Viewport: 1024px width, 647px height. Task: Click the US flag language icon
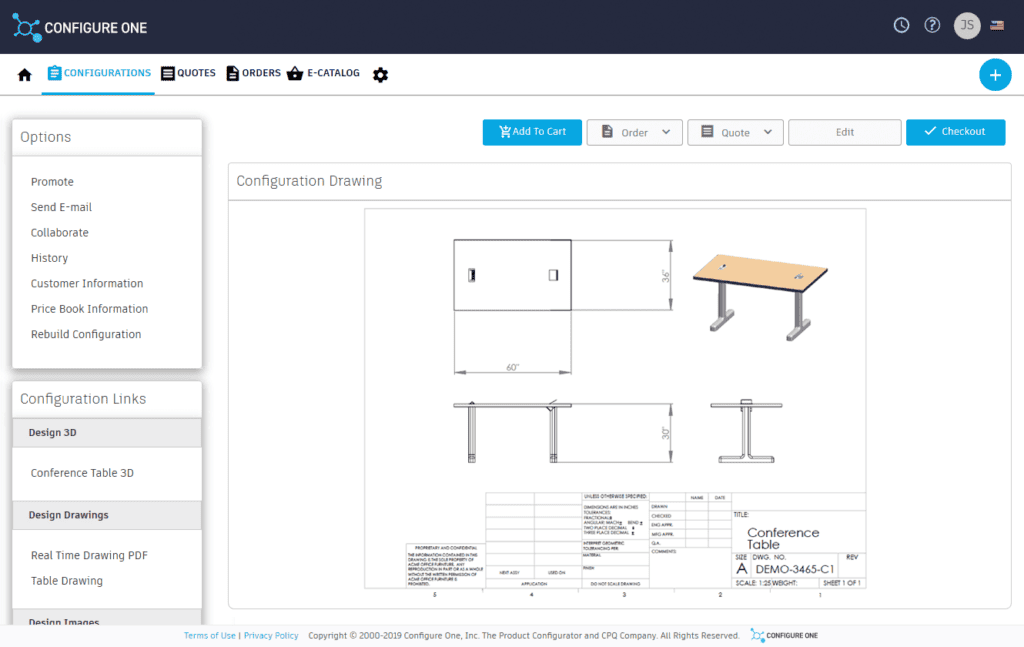pos(997,25)
